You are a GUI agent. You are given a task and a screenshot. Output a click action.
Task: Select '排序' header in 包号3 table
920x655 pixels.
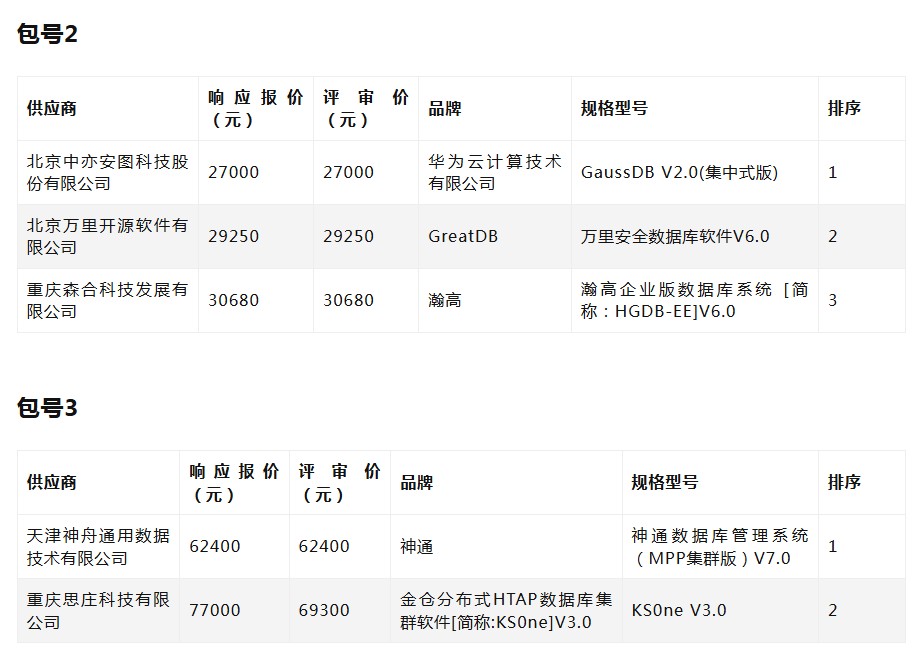(844, 482)
